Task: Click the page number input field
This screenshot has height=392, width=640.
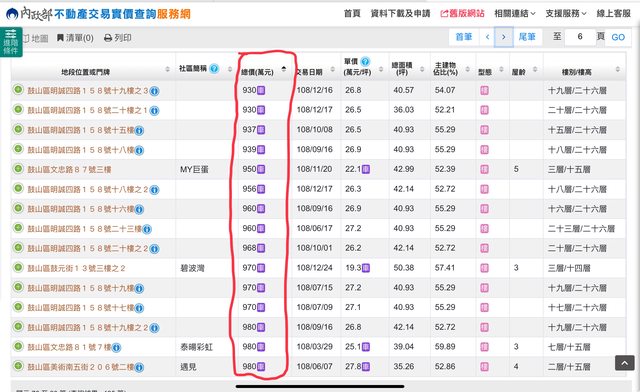Action: click(580, 37)
